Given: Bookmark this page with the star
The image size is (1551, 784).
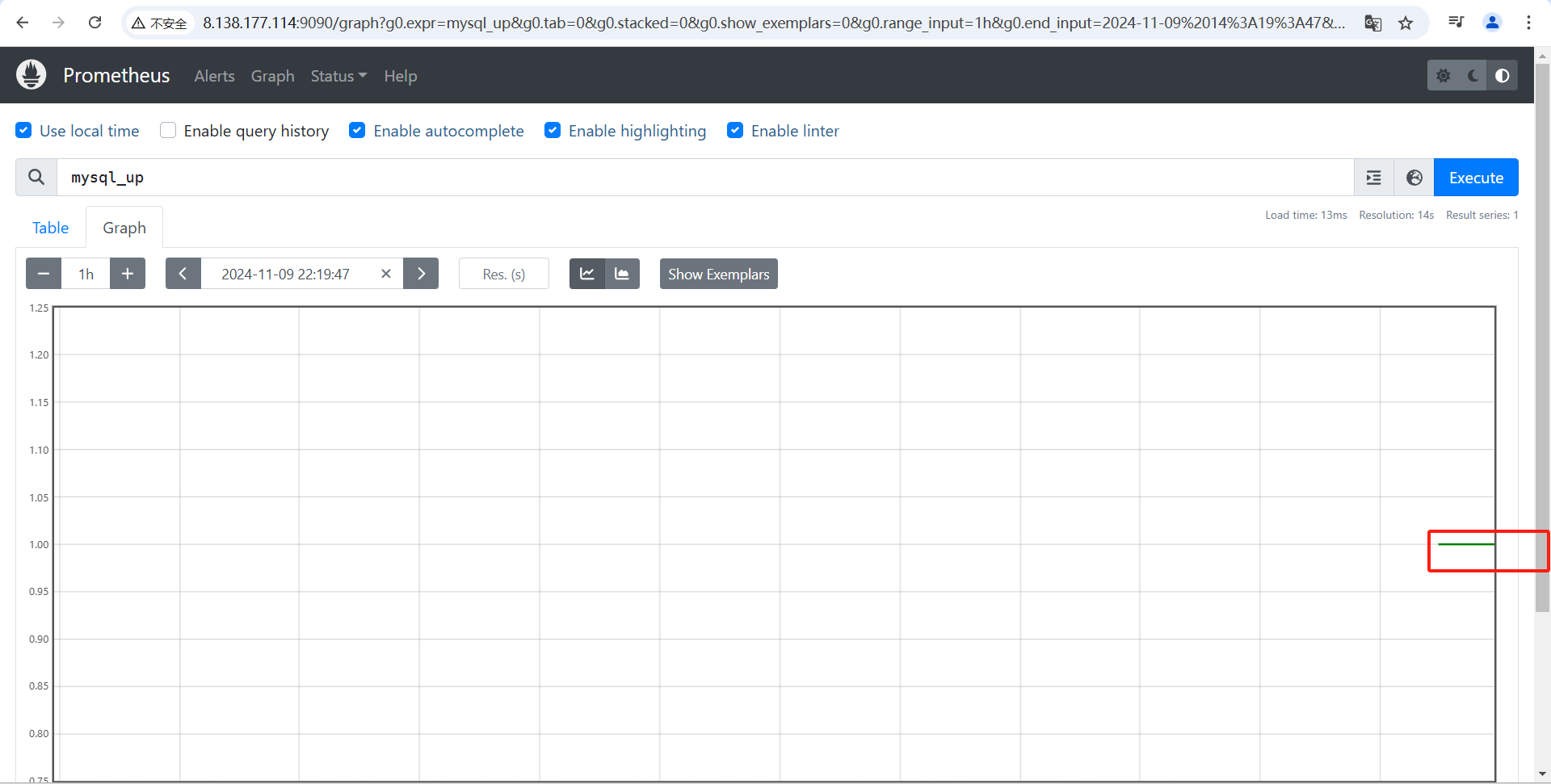Looking at the screenshot, I should (x=1406, y=23).
